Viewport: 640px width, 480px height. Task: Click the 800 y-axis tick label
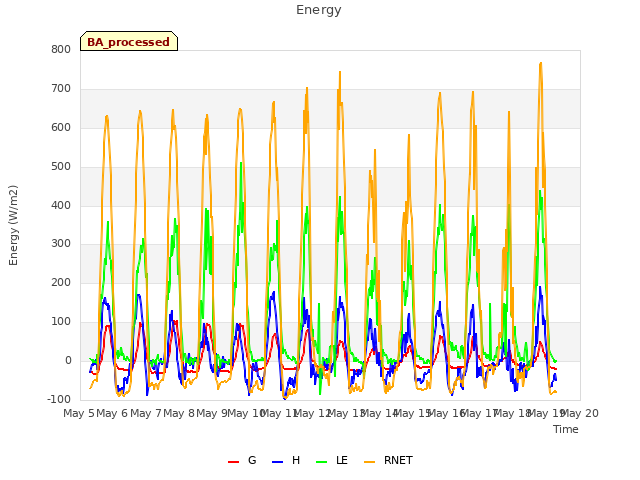coord(61,49)
